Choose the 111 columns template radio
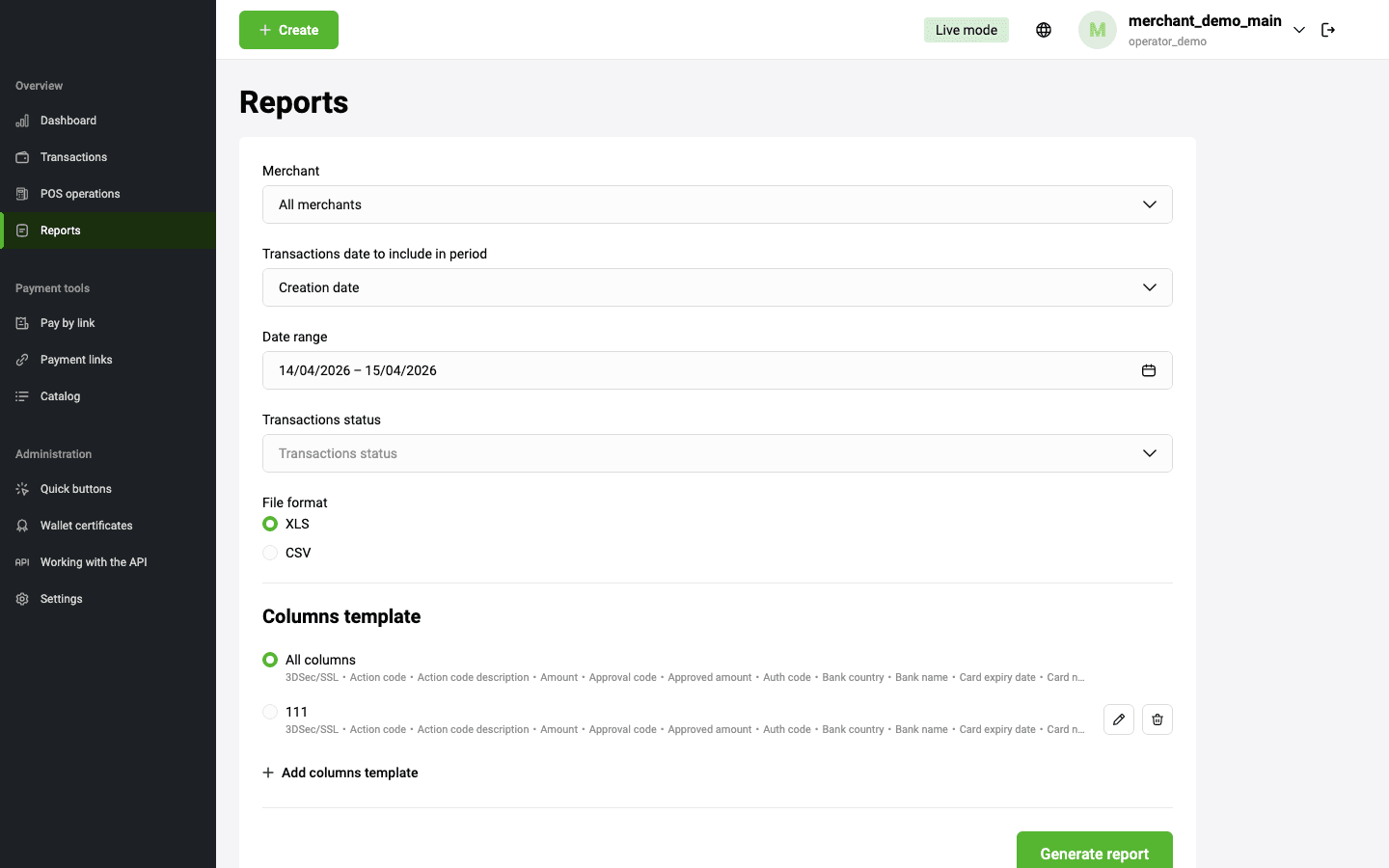This screenshot has height=868, width=1389. click(270, 712)
